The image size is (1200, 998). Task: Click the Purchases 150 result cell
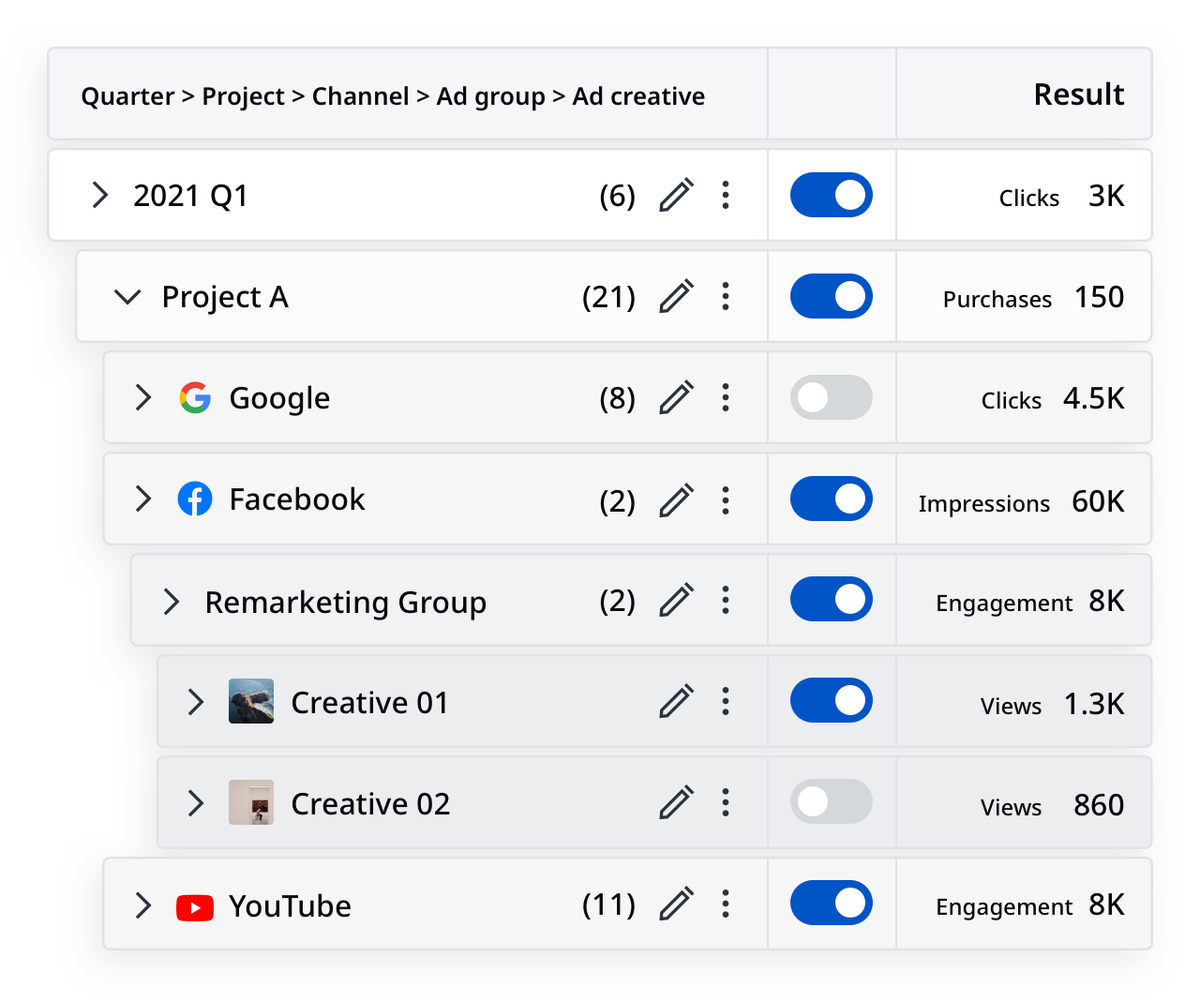tap(1024, 296)
